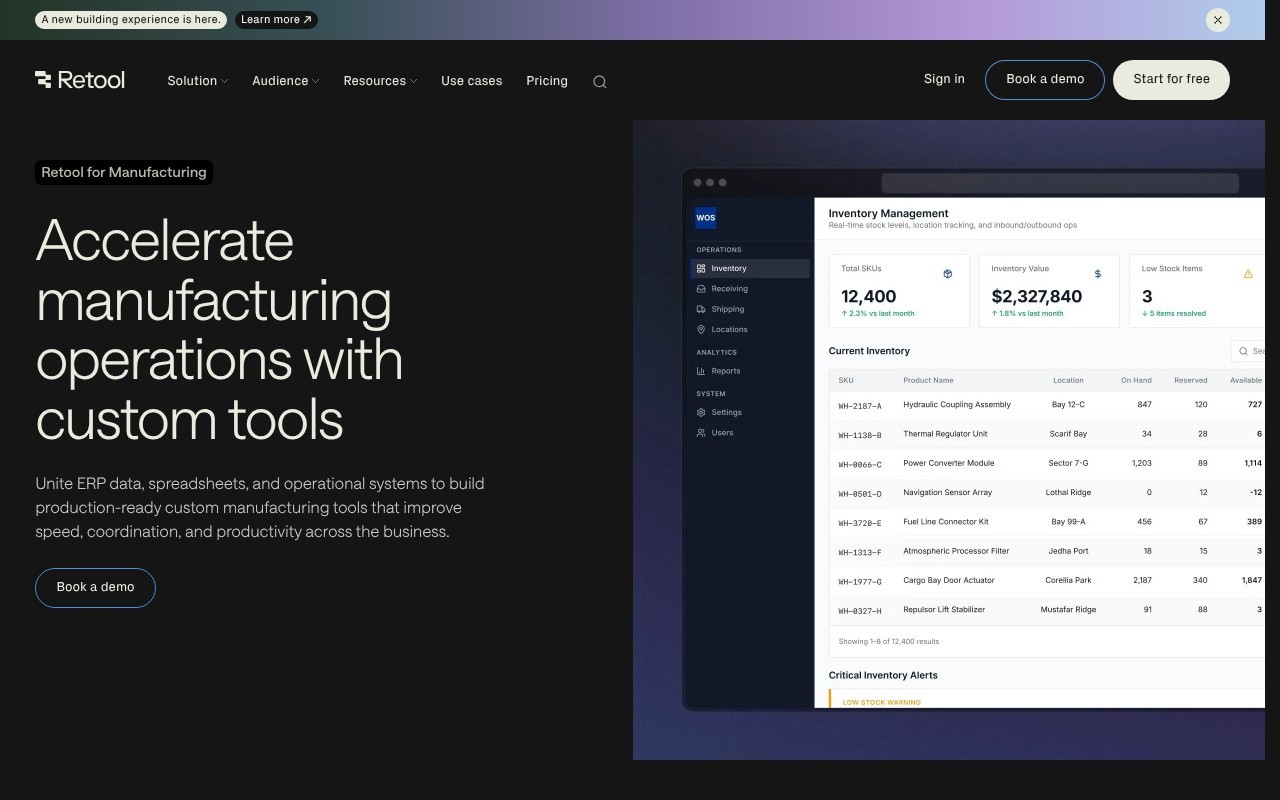This screenshot has height=800, width=1280.
Task: Click the Inventory Value dollar icon
Action: (1098, 274)
